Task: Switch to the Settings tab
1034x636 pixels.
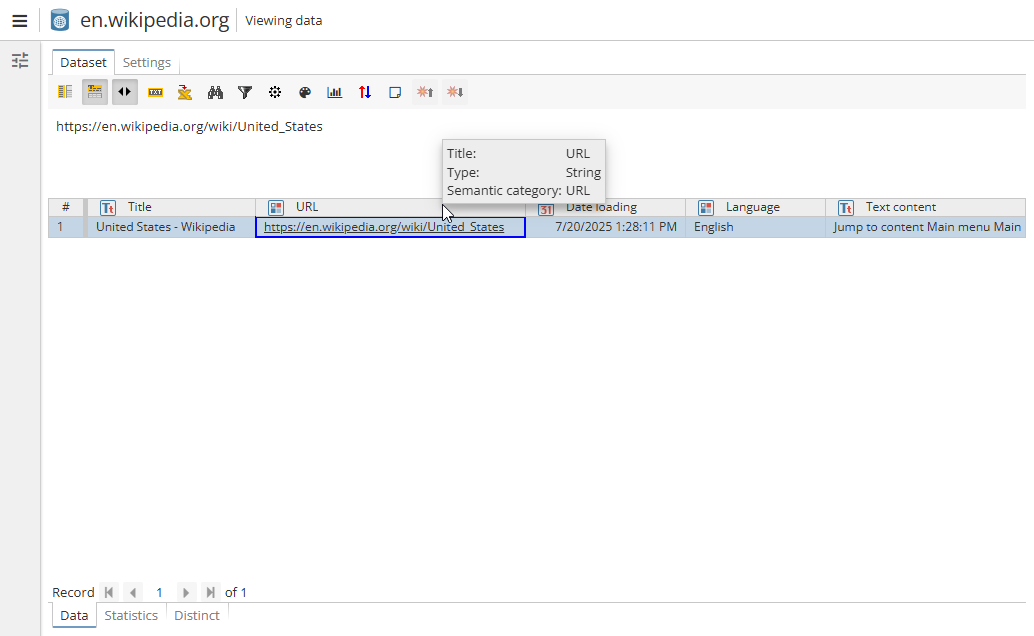Action: coord(147,62)
